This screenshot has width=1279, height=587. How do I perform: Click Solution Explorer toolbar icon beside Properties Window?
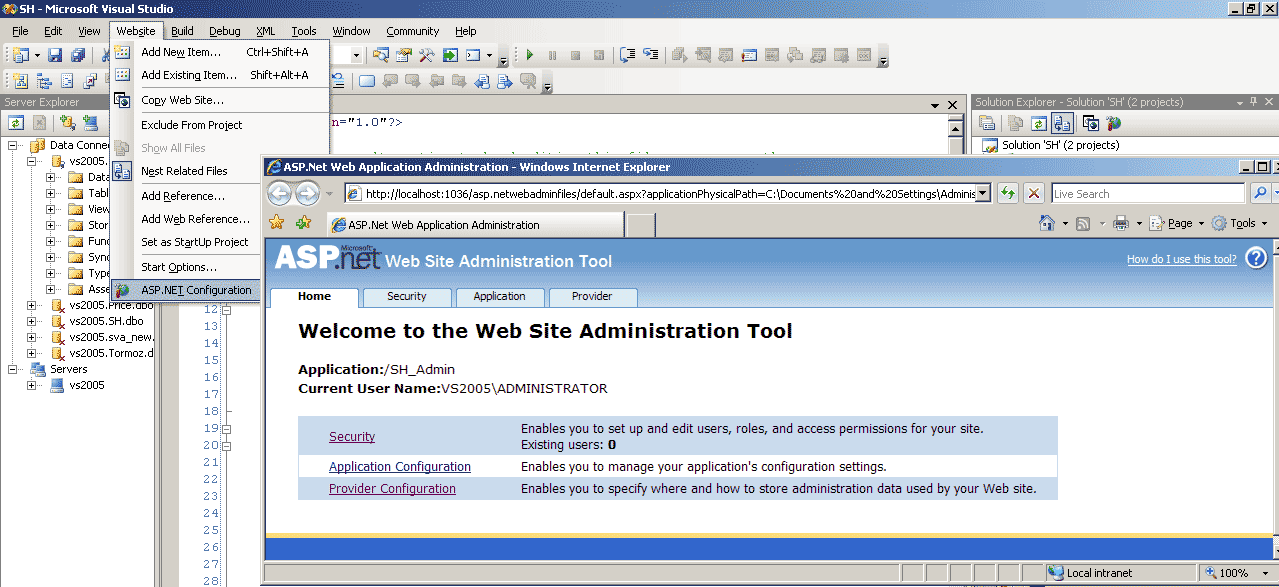point(380,55)
